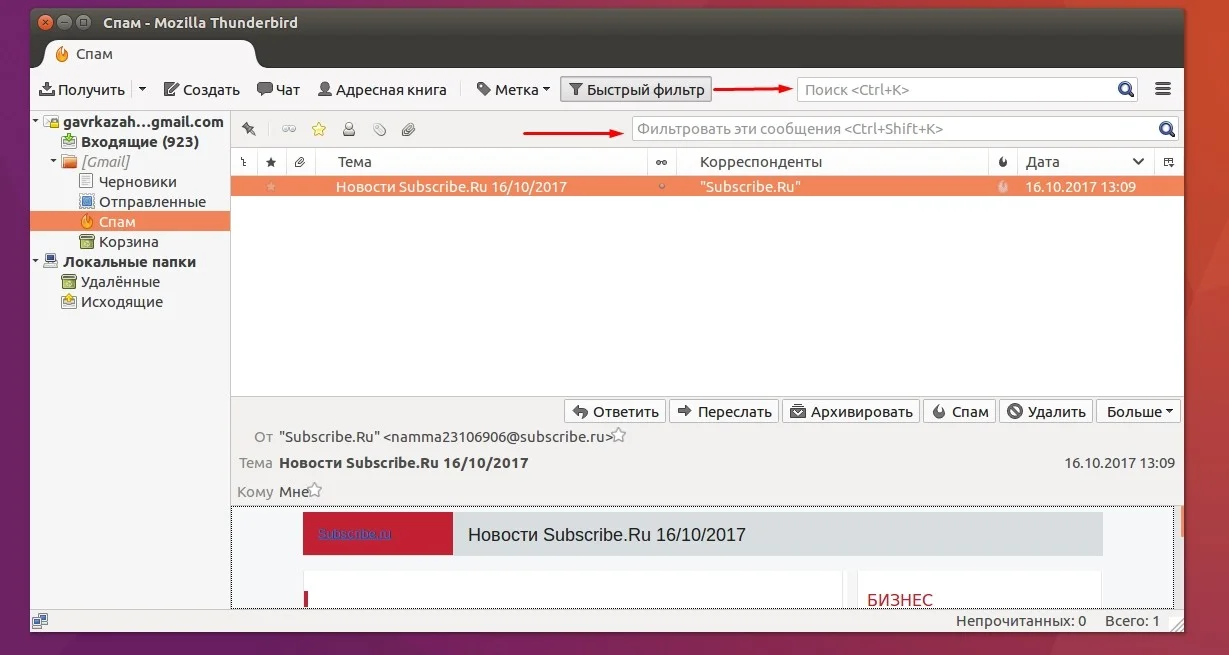Viewport: 1229px width, 655px height.
Task: Toggle read dot on Subscribe.Ru message row
Action: coord(661,187)
